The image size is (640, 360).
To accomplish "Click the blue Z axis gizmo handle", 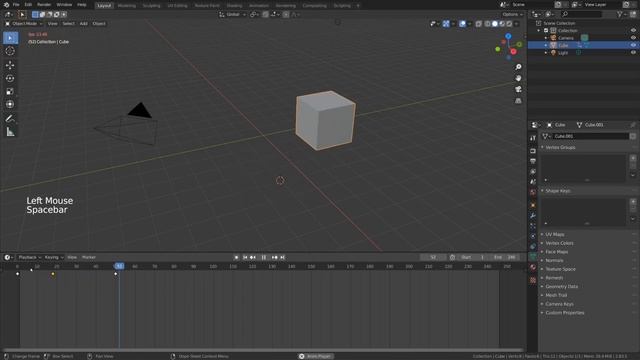I will point(508,36).
